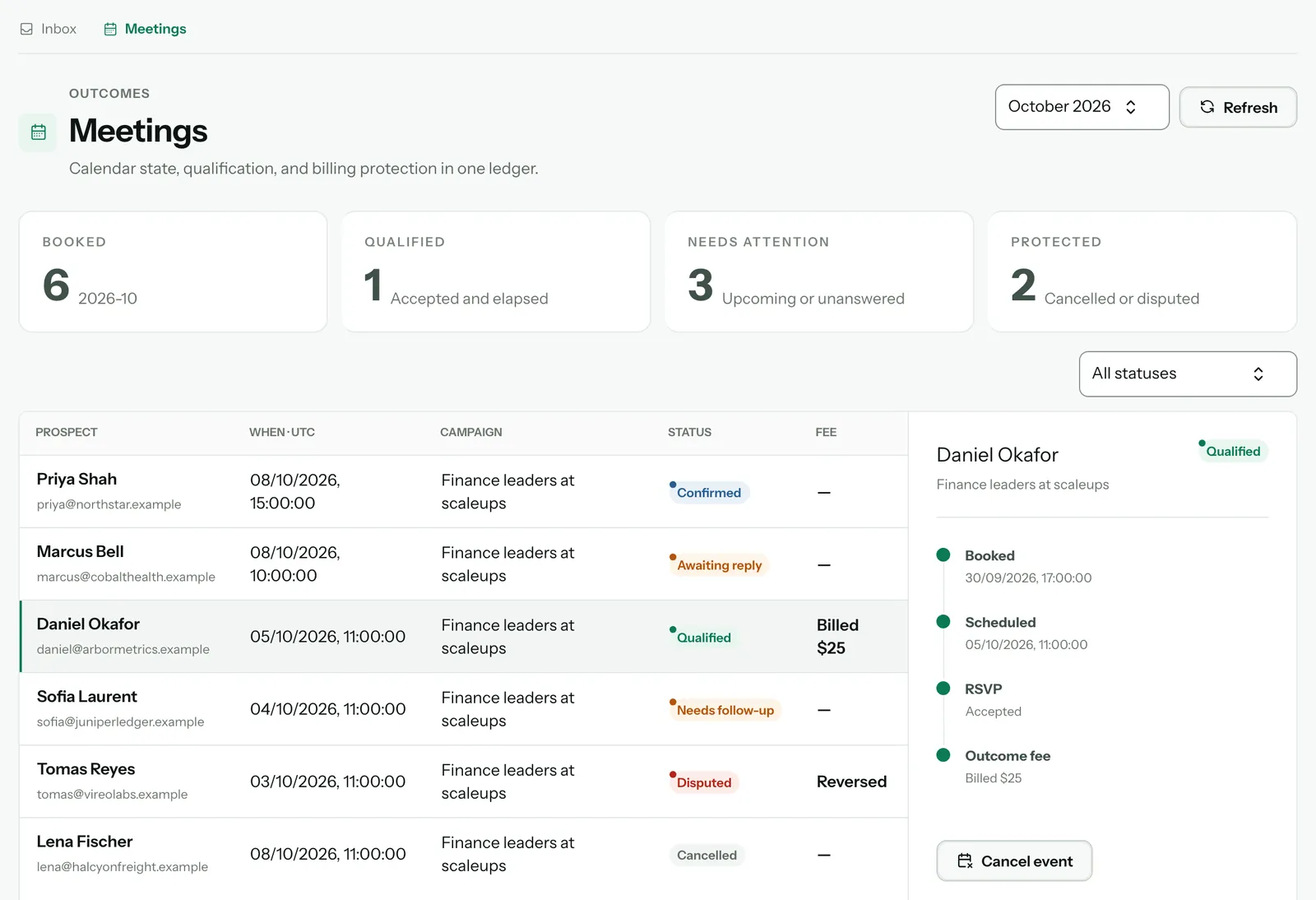Click the chevrons in the October 2026 selector
Screen dimensions: 1316x900
1131,107
